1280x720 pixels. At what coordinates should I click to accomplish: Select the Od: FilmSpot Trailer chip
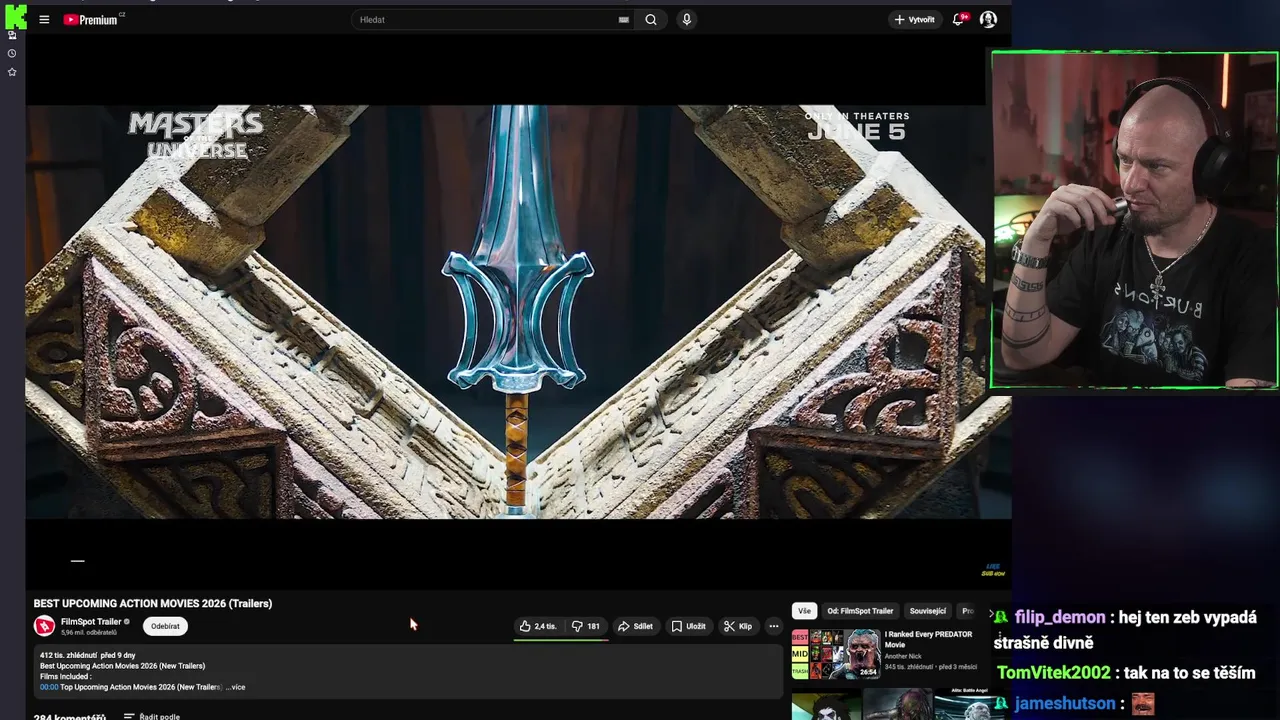pyautogui.click(x=860, y=611)
